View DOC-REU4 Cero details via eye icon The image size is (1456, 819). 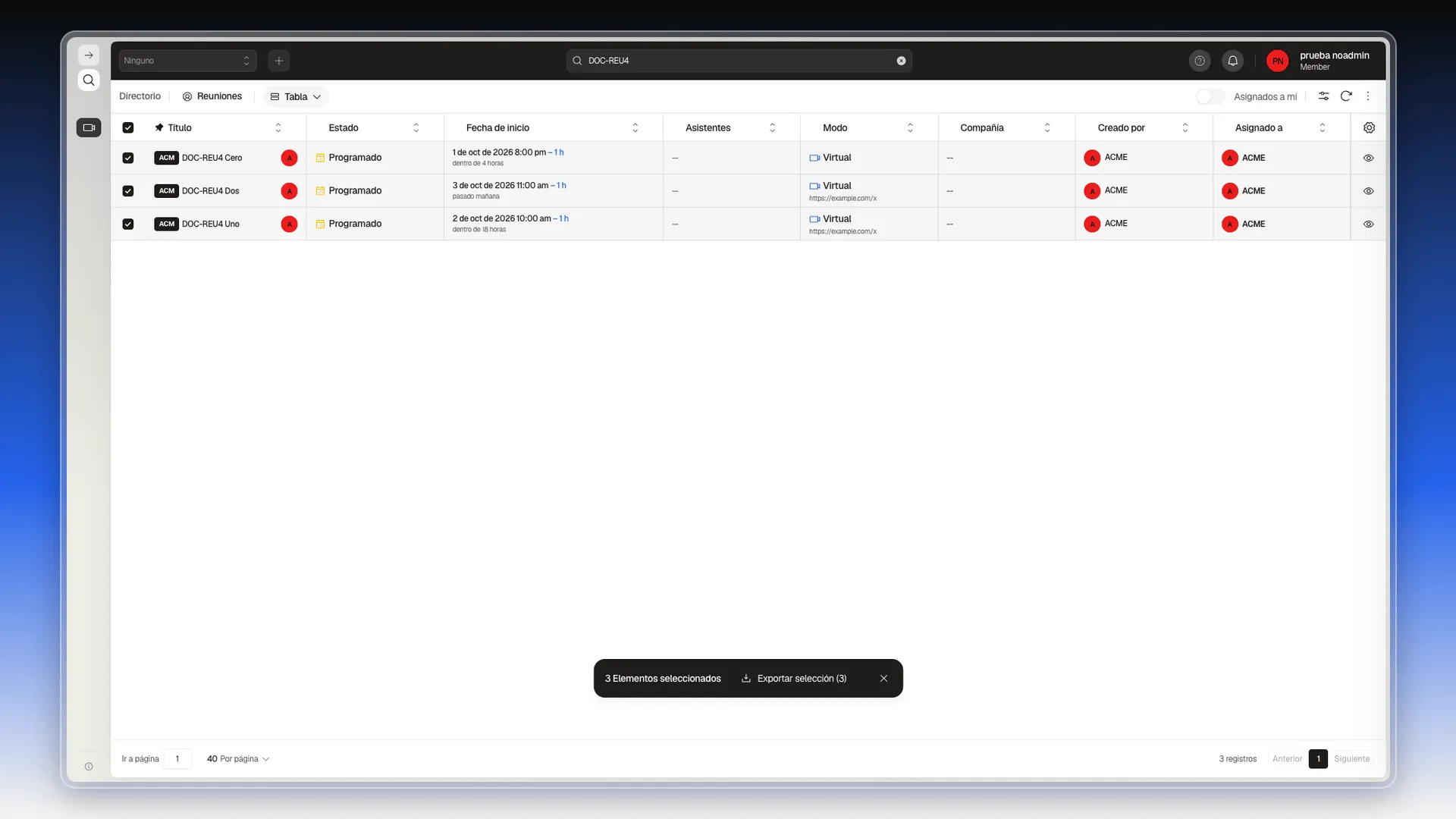tap(1369, 158)
